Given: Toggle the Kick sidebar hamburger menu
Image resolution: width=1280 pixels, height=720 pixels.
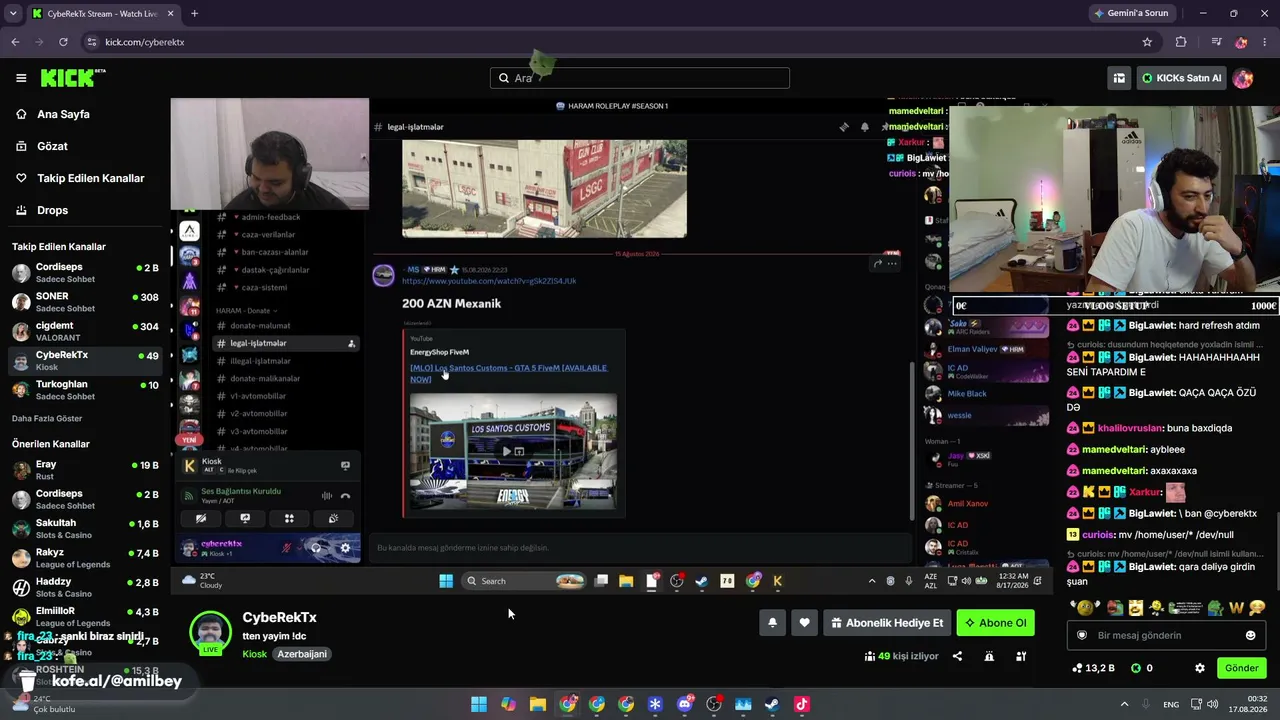Looking at the screenshot, I should 21,78.
